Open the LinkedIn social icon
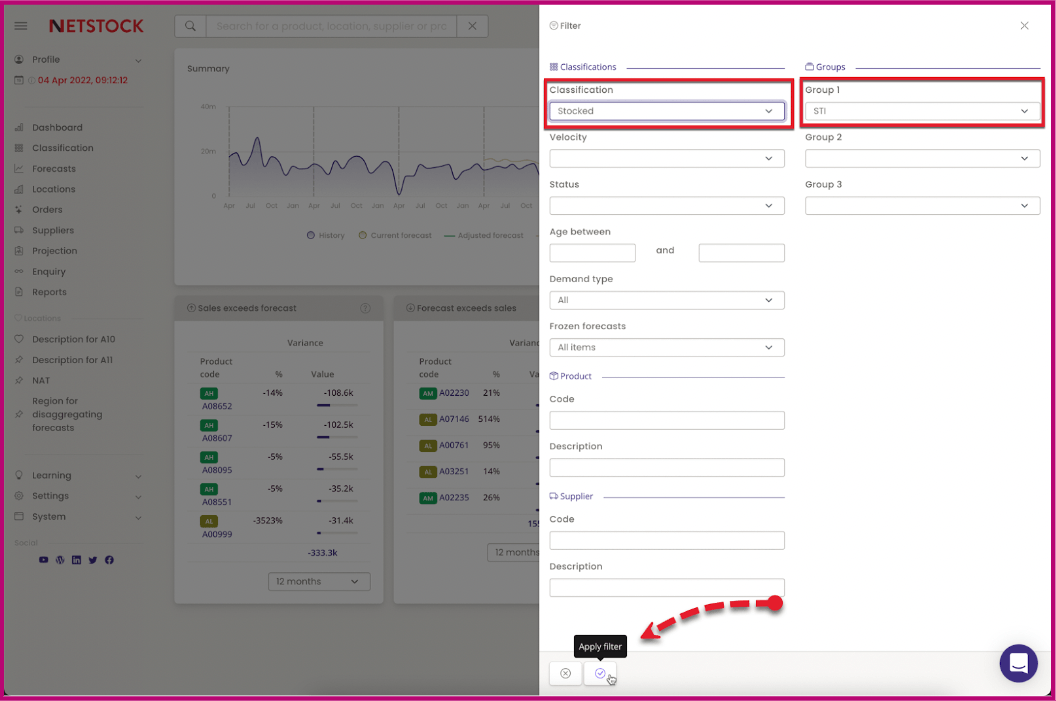This screenshot has height=701, width=1056. tap(76, 560)
